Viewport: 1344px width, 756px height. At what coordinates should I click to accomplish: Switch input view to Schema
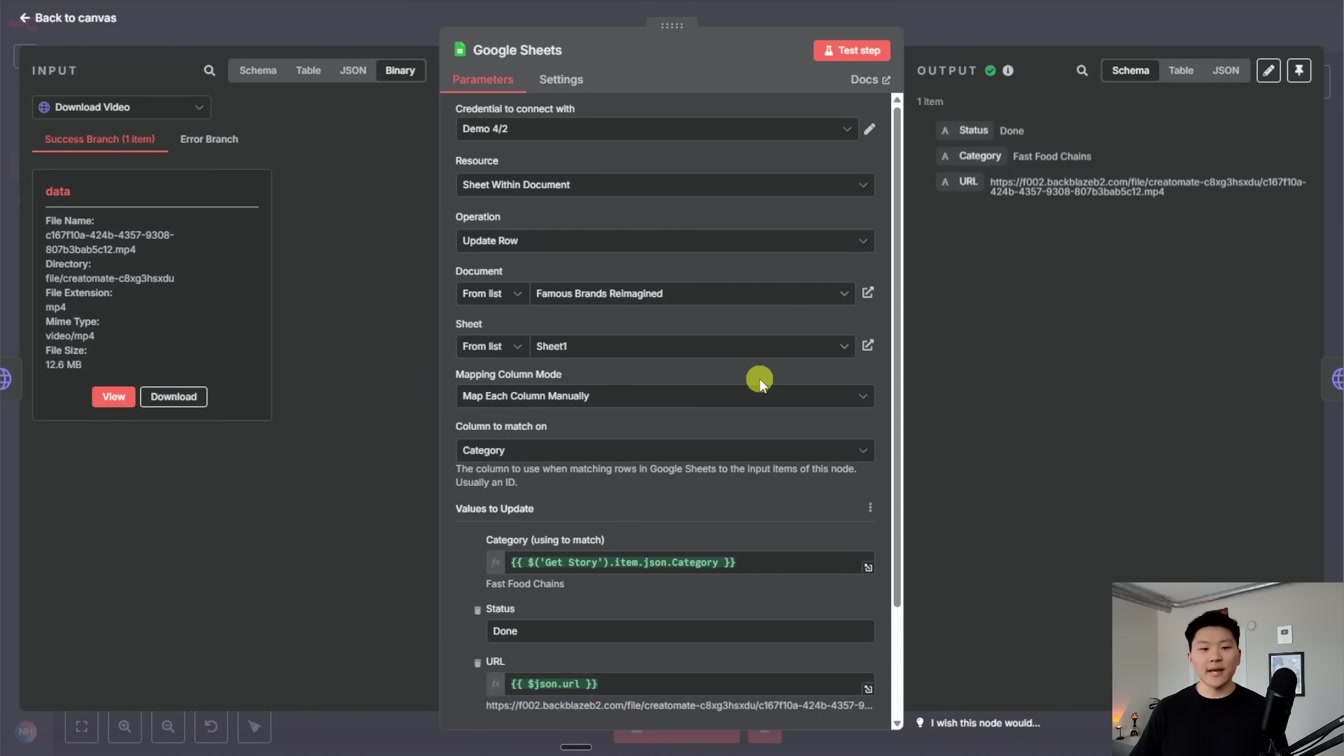click(x=257, y=71)
